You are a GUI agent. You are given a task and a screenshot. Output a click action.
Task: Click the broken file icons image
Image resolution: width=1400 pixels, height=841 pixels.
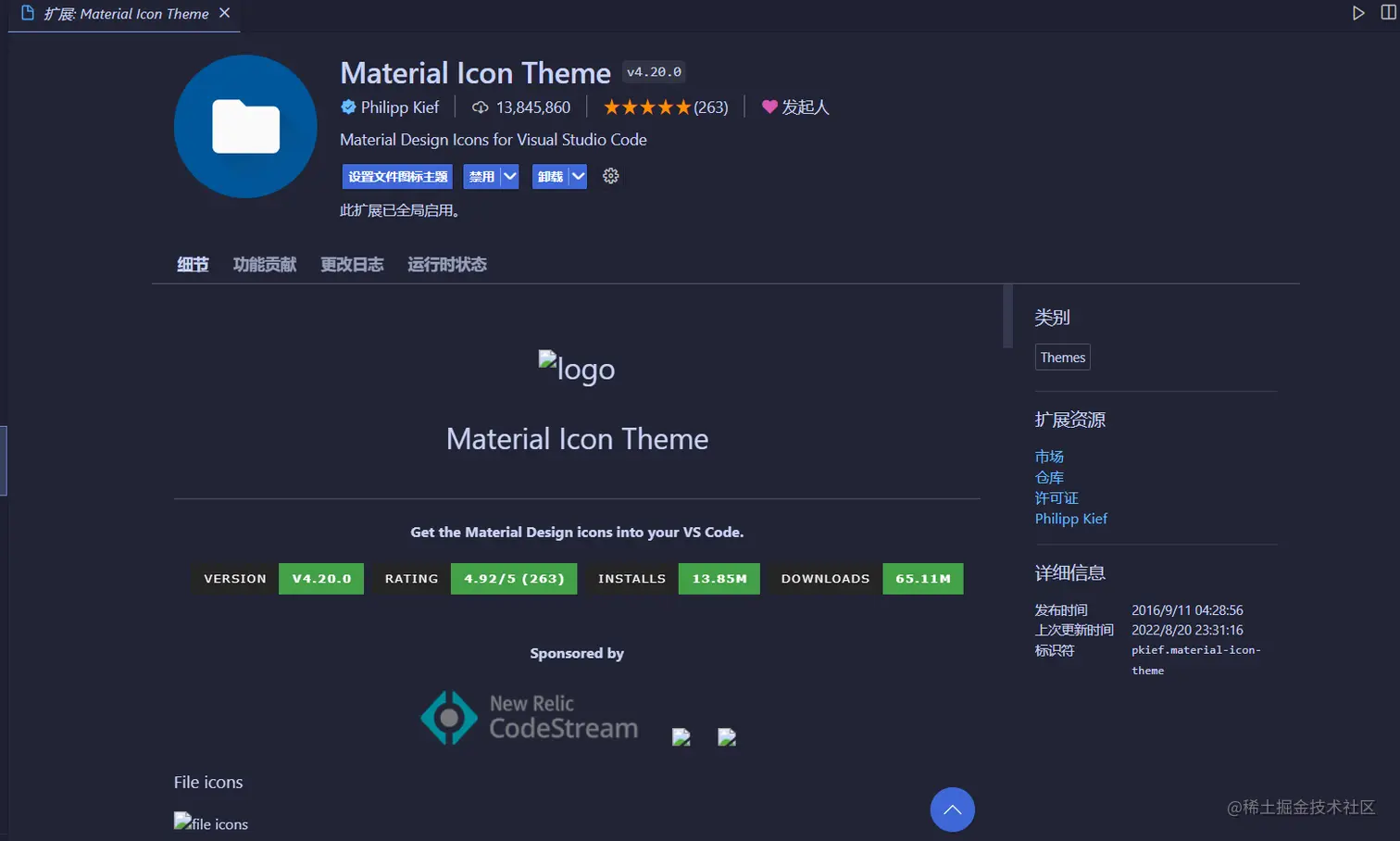(x=211, y=822)
